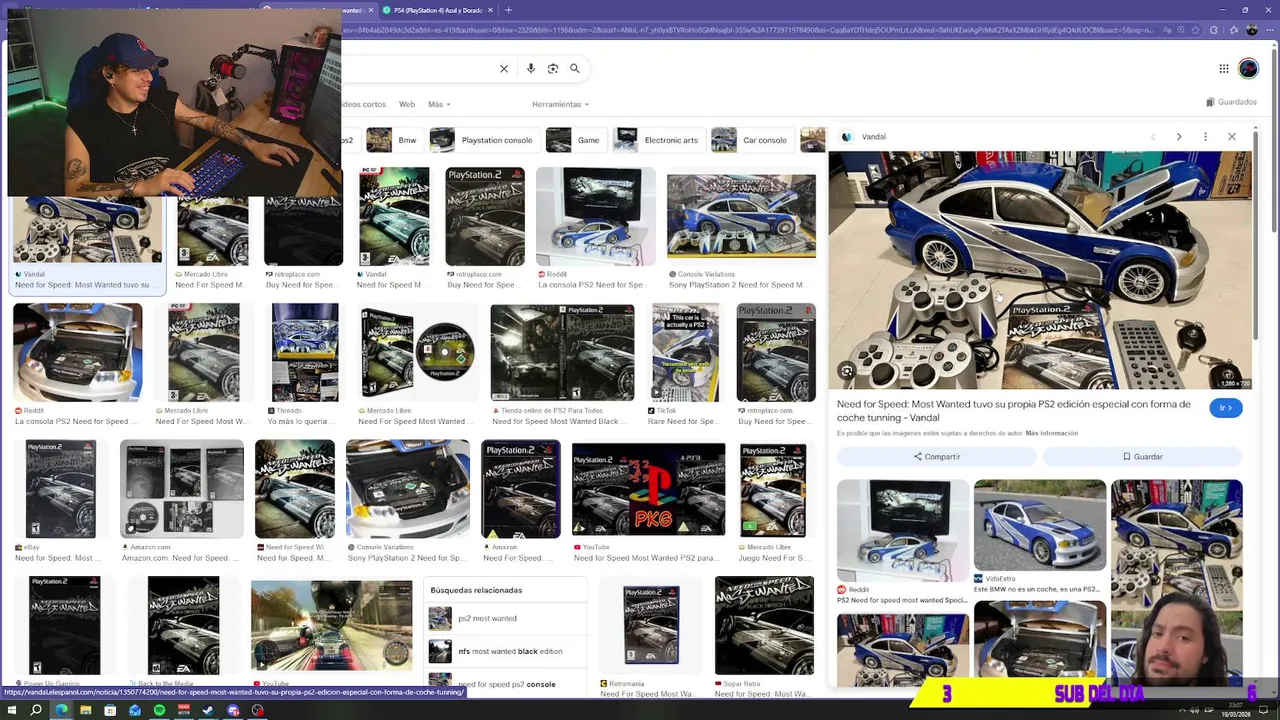Viewport: 1280px width, 720px height.
Task: Click the magnifying glass search icon
Action: click(x=575, y=69)
